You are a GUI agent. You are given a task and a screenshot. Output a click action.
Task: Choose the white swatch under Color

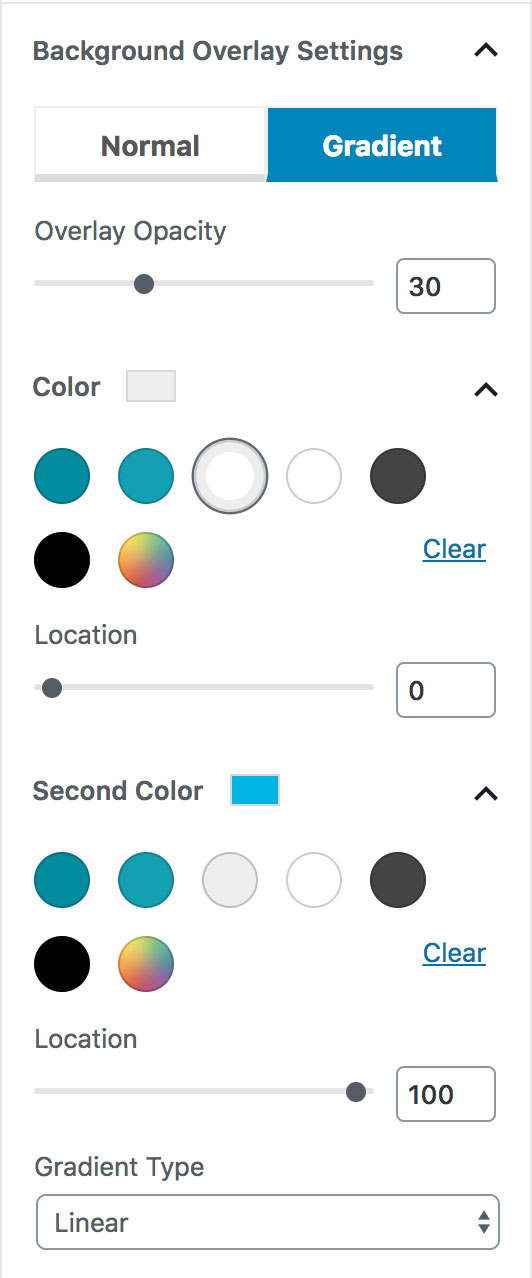click(314, 476)
